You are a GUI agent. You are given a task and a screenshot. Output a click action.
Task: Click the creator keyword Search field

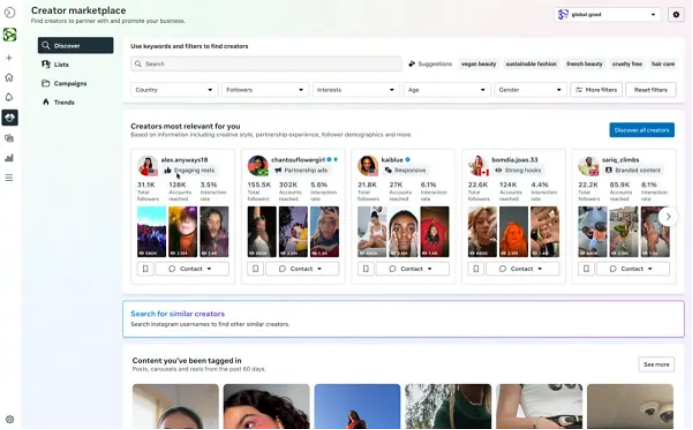coord(266,64)
